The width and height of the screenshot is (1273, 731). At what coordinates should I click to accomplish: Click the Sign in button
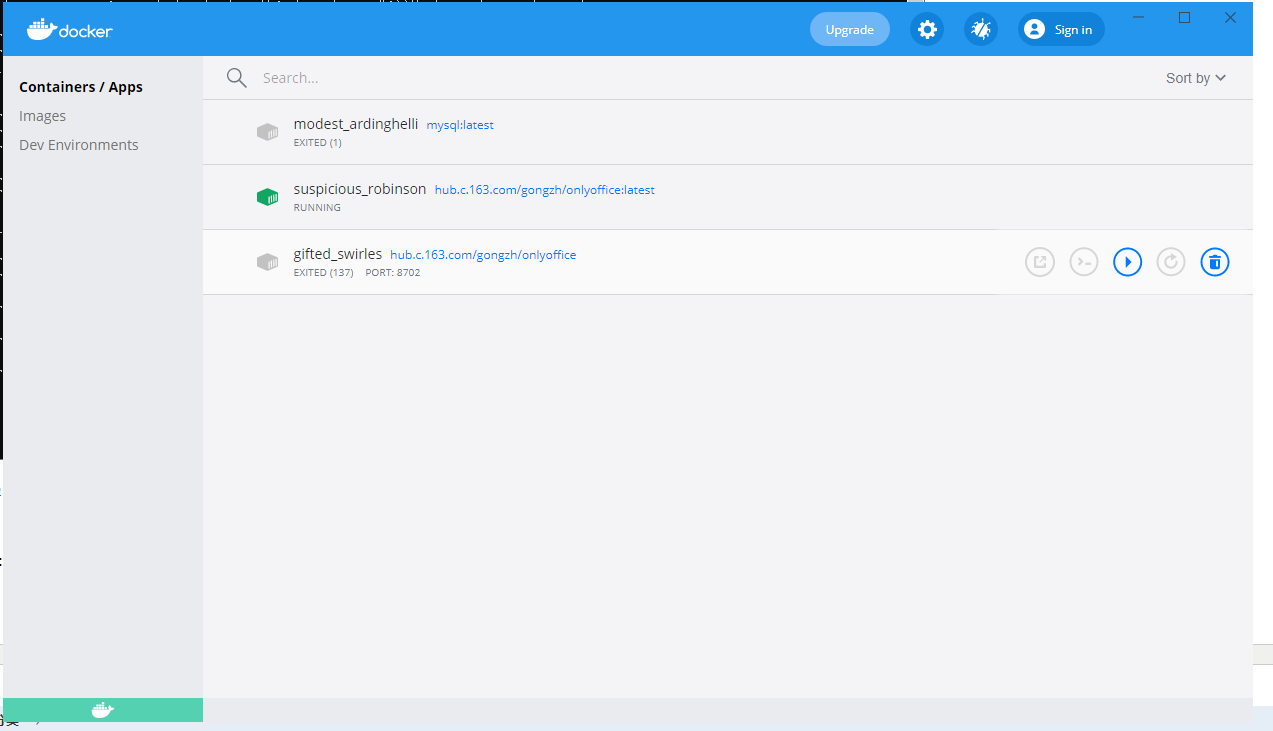[x=1061, y=29]
